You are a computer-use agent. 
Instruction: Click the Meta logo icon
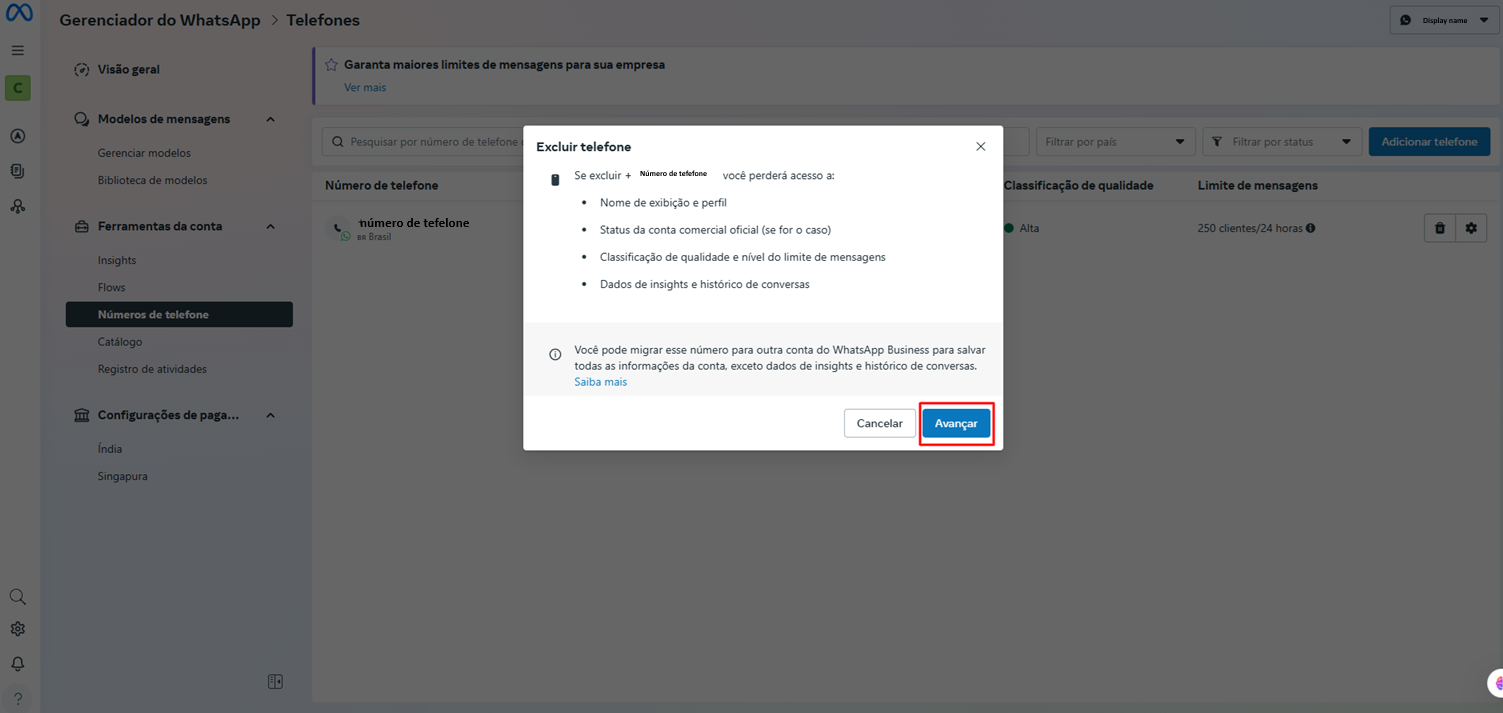19,13
